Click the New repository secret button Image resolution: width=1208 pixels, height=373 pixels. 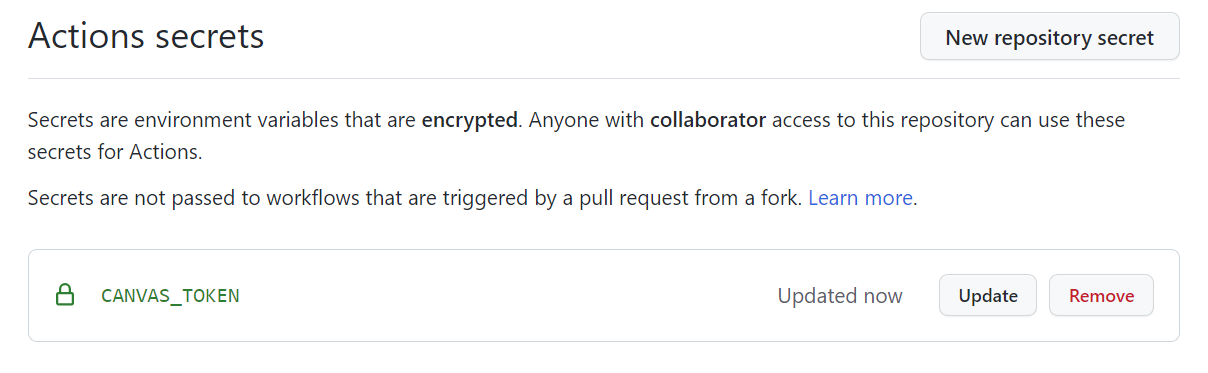coord(1049,38)
